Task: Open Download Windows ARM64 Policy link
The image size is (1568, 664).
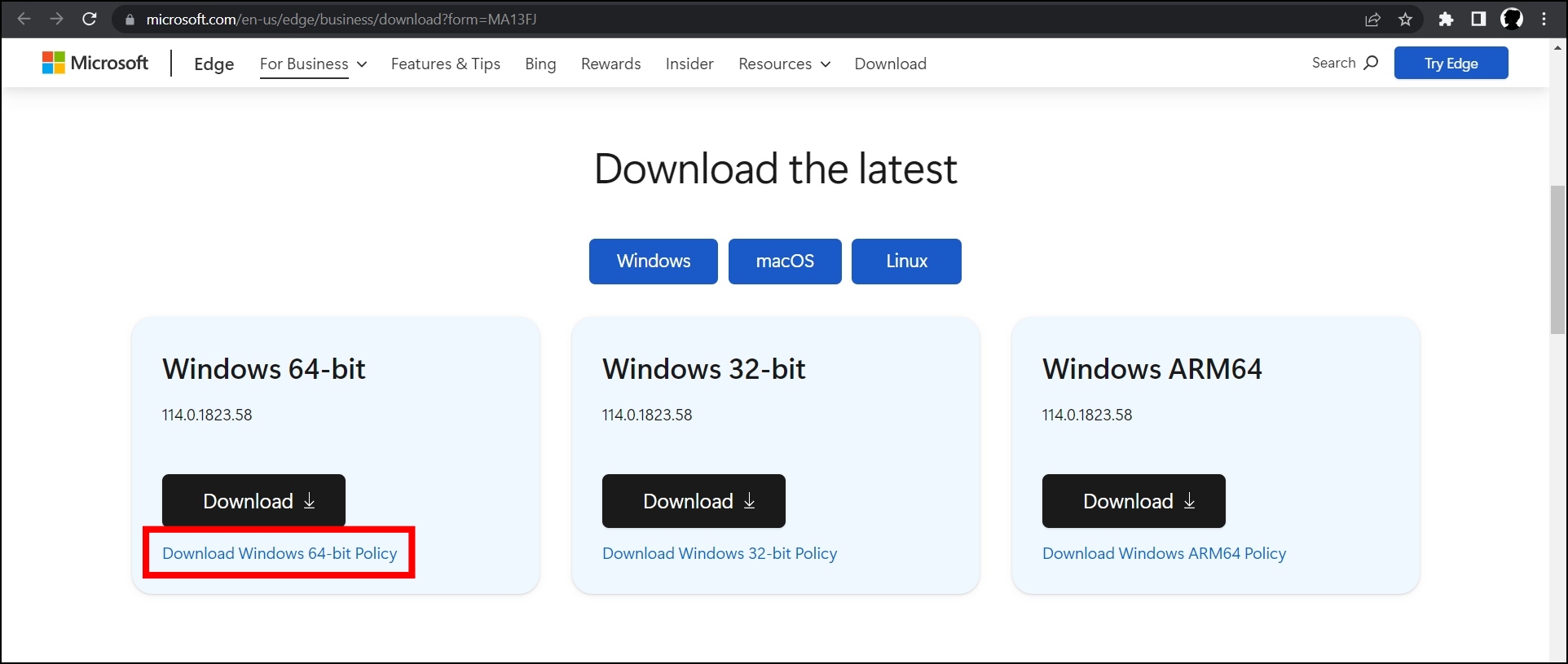Action: tap(1164, 553)
